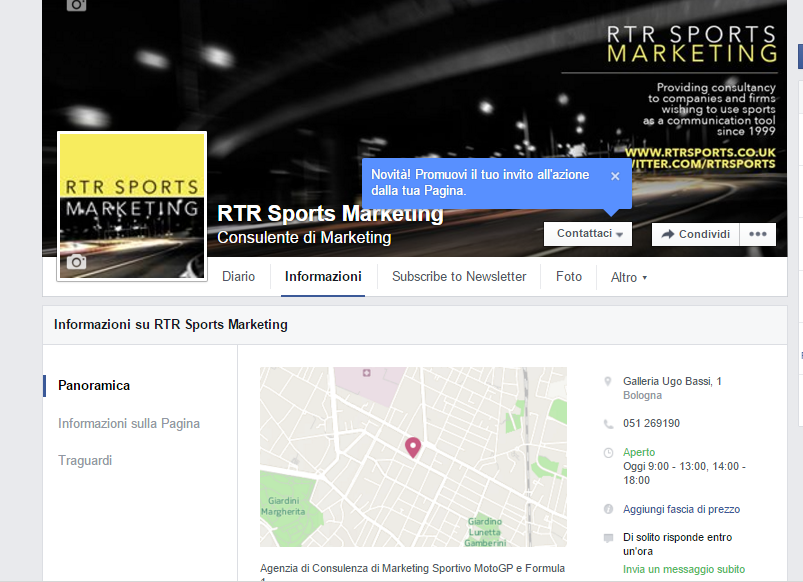Click Aggiungi fascia di prezzo link
803x582 pixels.
[681, 509]
